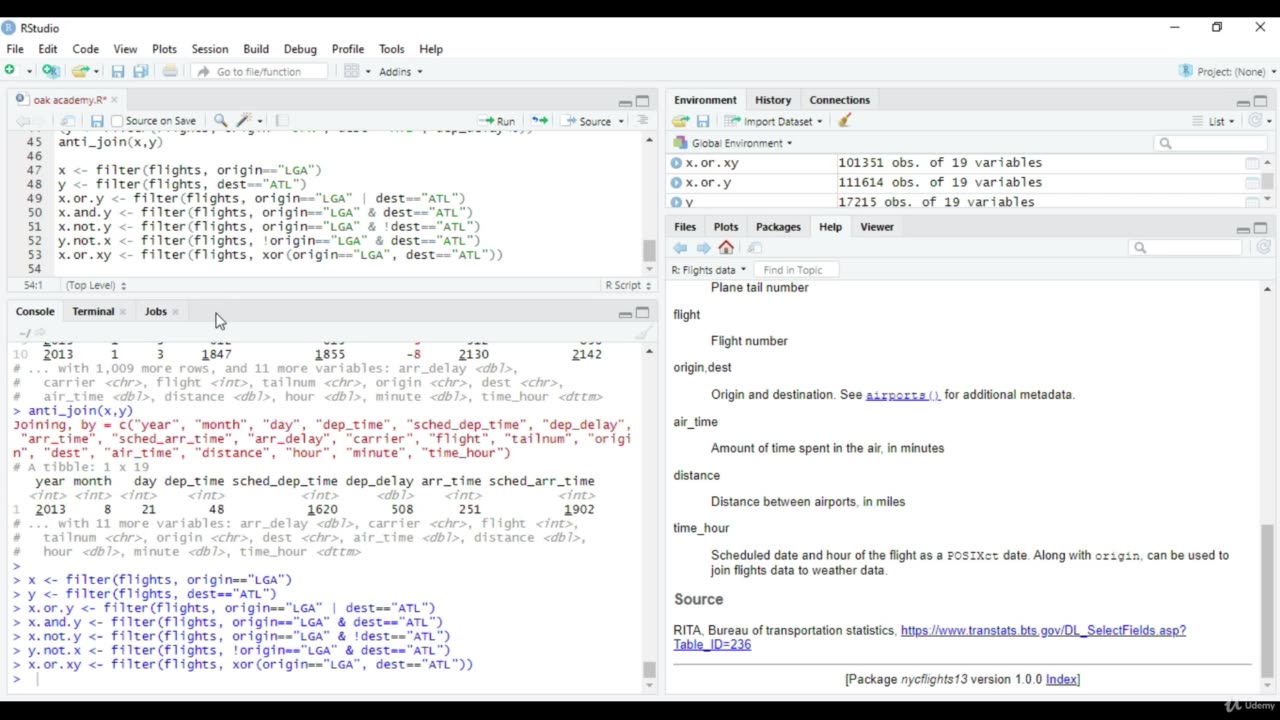
Task: Switch to the History tab
Action: pyautogui.click(x=773, y=100)
